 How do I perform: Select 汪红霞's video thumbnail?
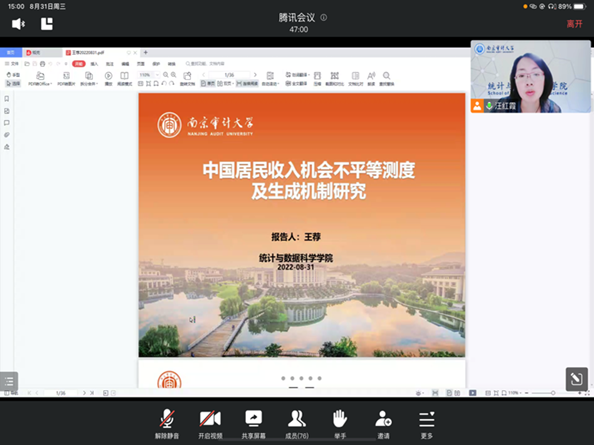(x=530, y=77)
